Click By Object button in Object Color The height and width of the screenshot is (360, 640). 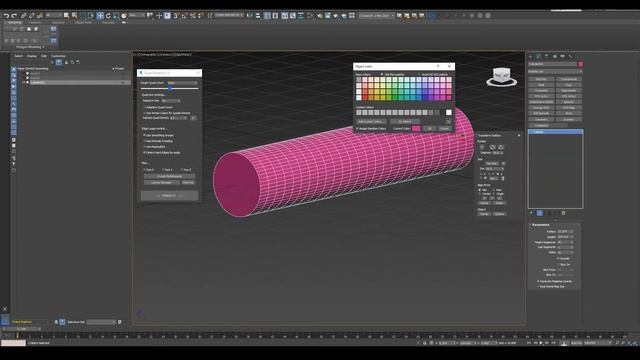(405, 122)
